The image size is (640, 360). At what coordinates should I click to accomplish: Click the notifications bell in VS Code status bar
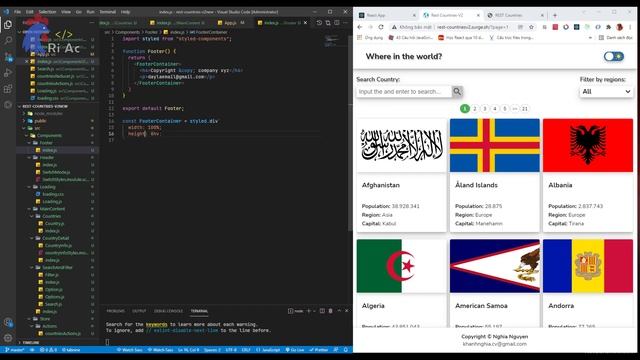click(x=346, y=350)
